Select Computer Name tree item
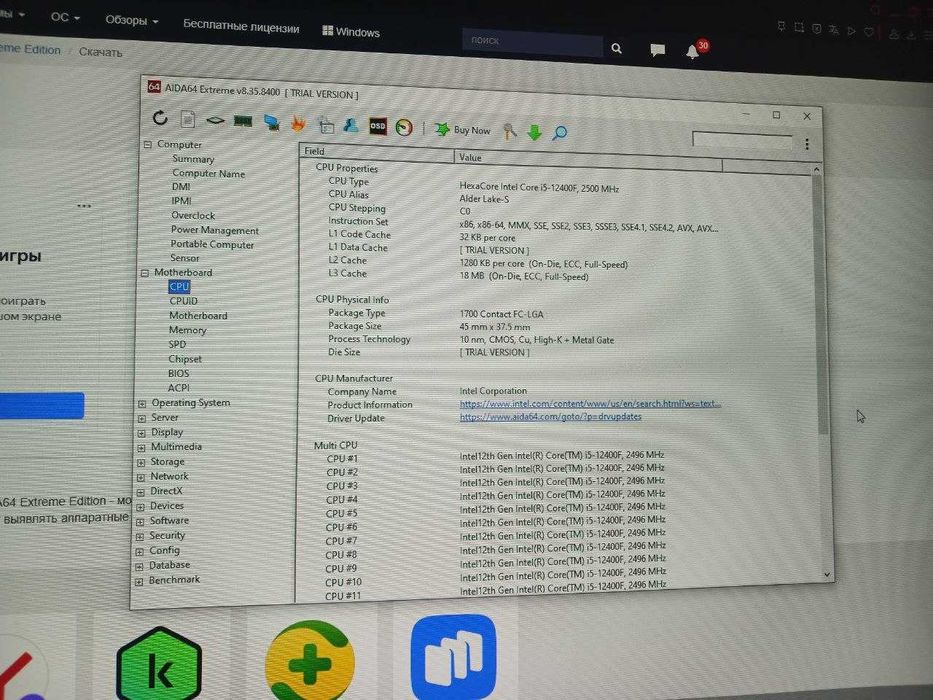Image resolution: width=933 pixels, height=700 pixels. click(208, 173)
